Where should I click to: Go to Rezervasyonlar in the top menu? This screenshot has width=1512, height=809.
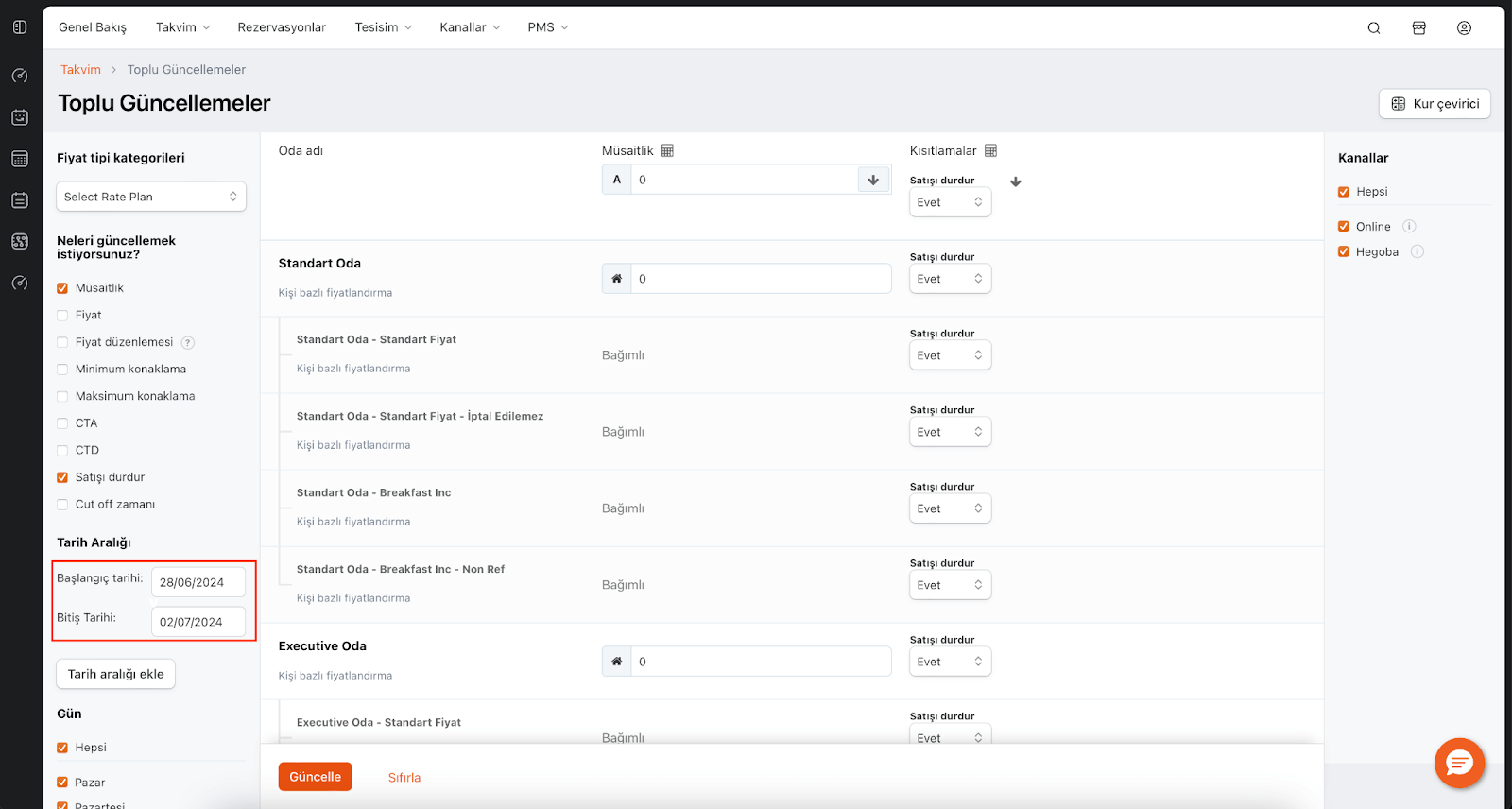point(282,27)
